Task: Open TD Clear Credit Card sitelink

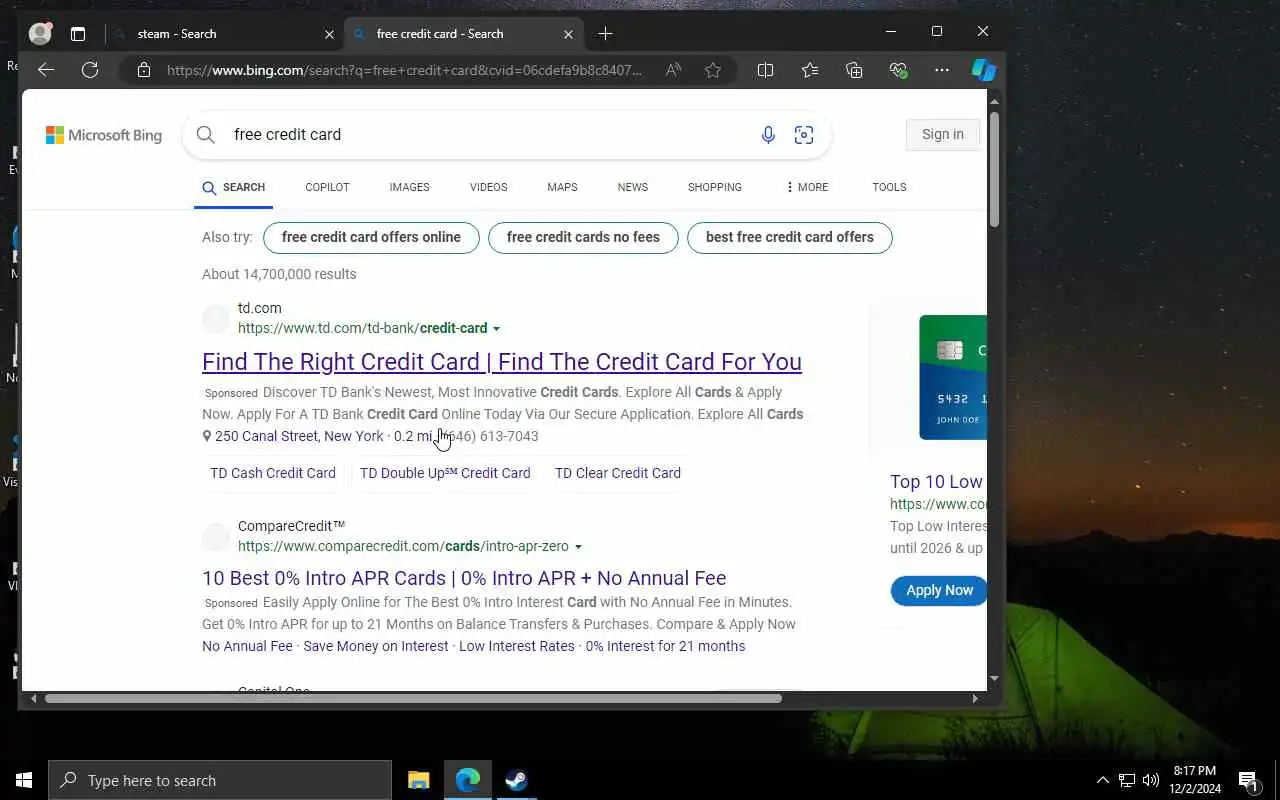Action: click(x=618, y=473)
